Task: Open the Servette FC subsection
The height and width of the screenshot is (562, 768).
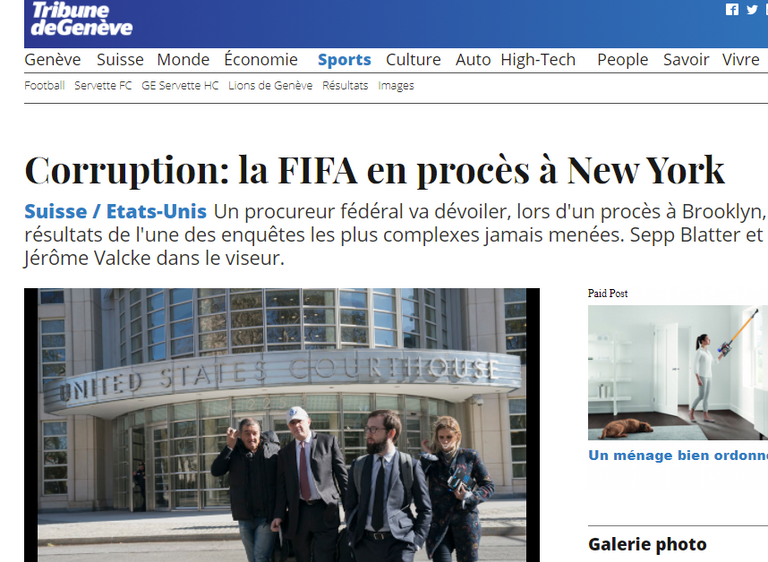Action: click(x=103, y=86)
